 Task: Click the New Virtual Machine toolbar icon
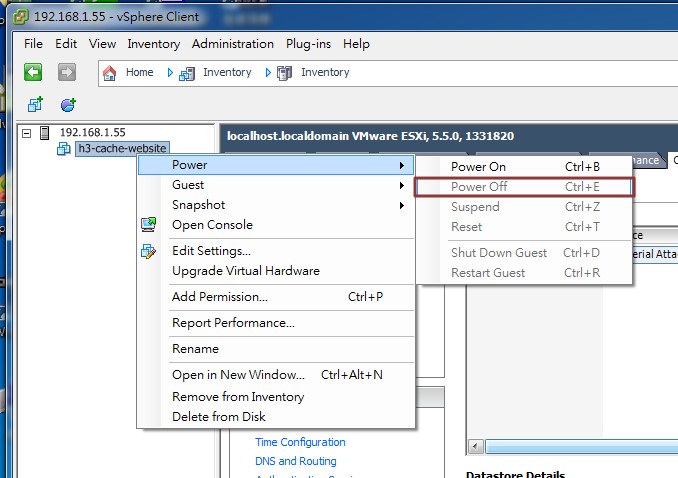point(35,104)
